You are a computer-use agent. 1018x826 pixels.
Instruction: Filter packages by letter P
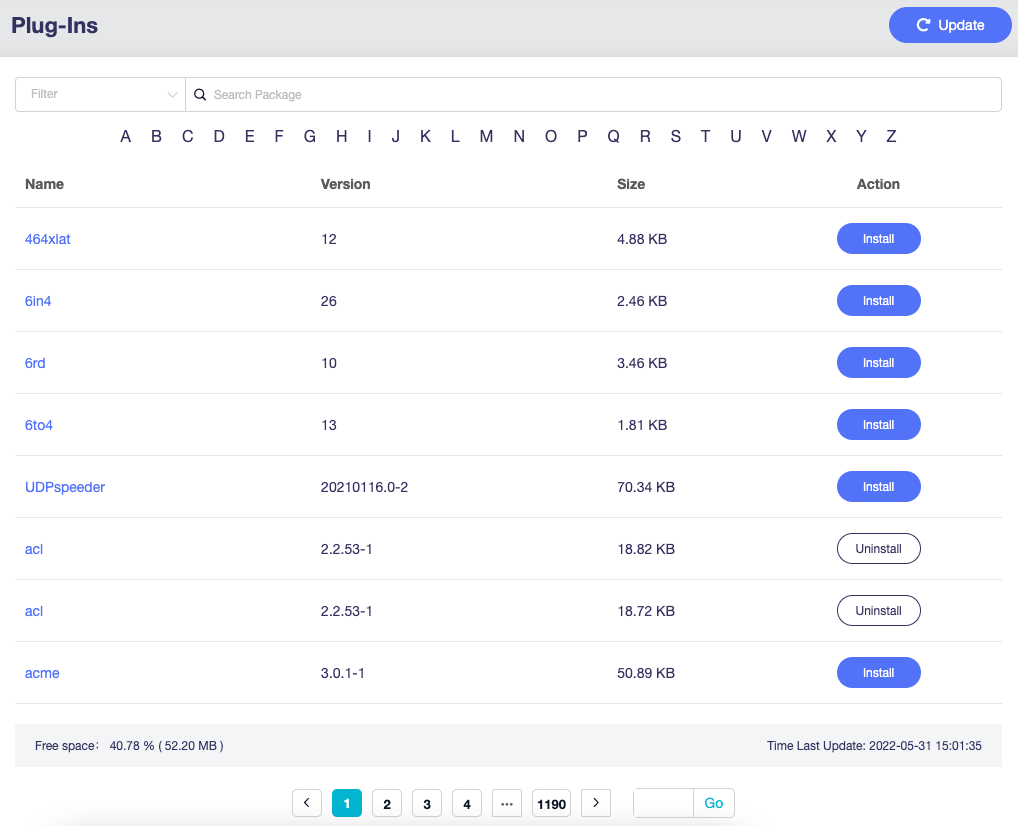point(582,136)
